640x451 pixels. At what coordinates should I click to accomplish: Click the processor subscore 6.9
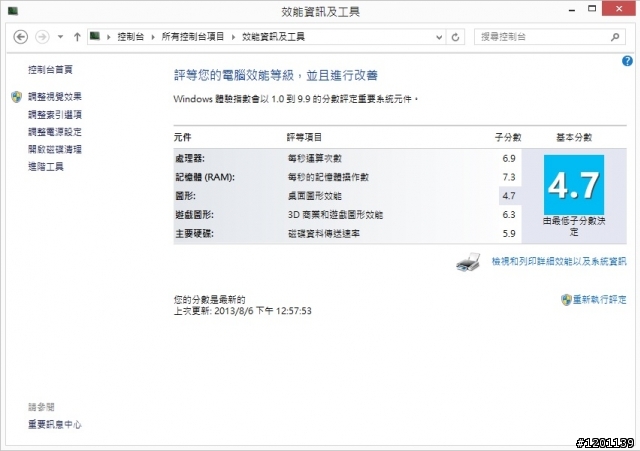(509, 158)
